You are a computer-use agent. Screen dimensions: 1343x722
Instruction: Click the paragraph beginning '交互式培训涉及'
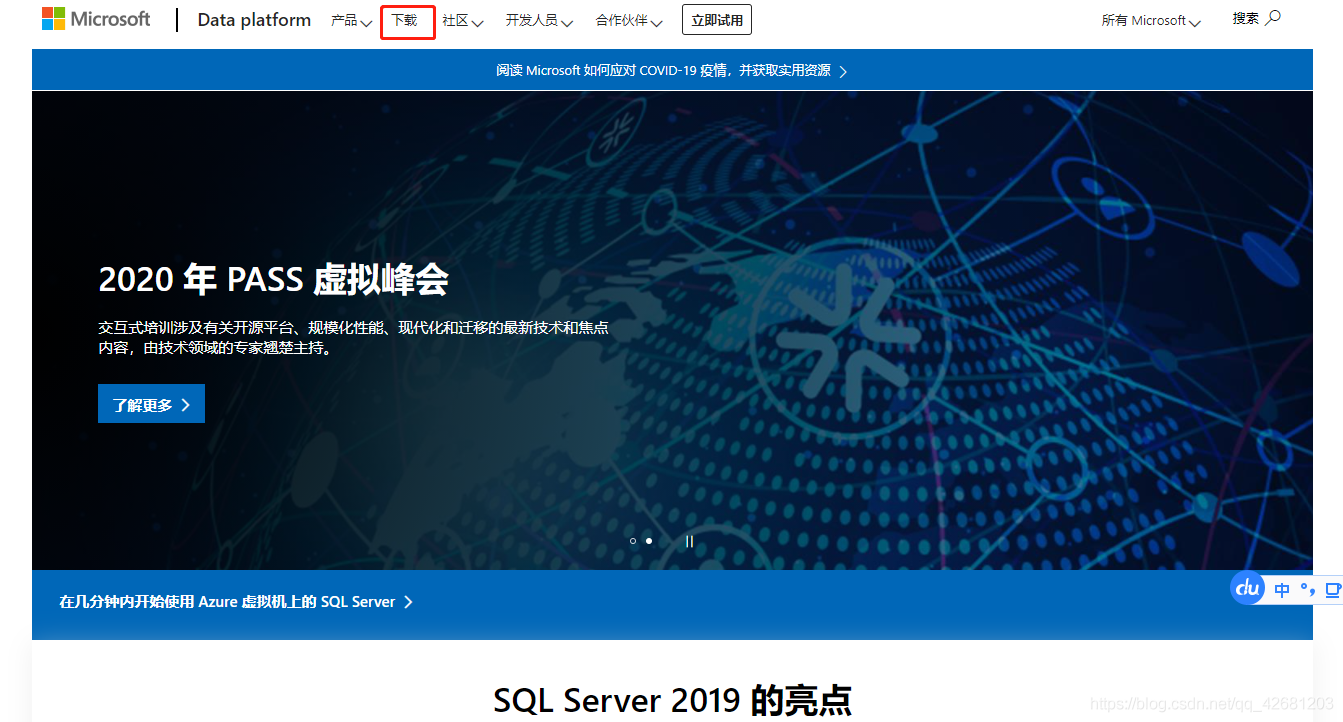point(353,338)
